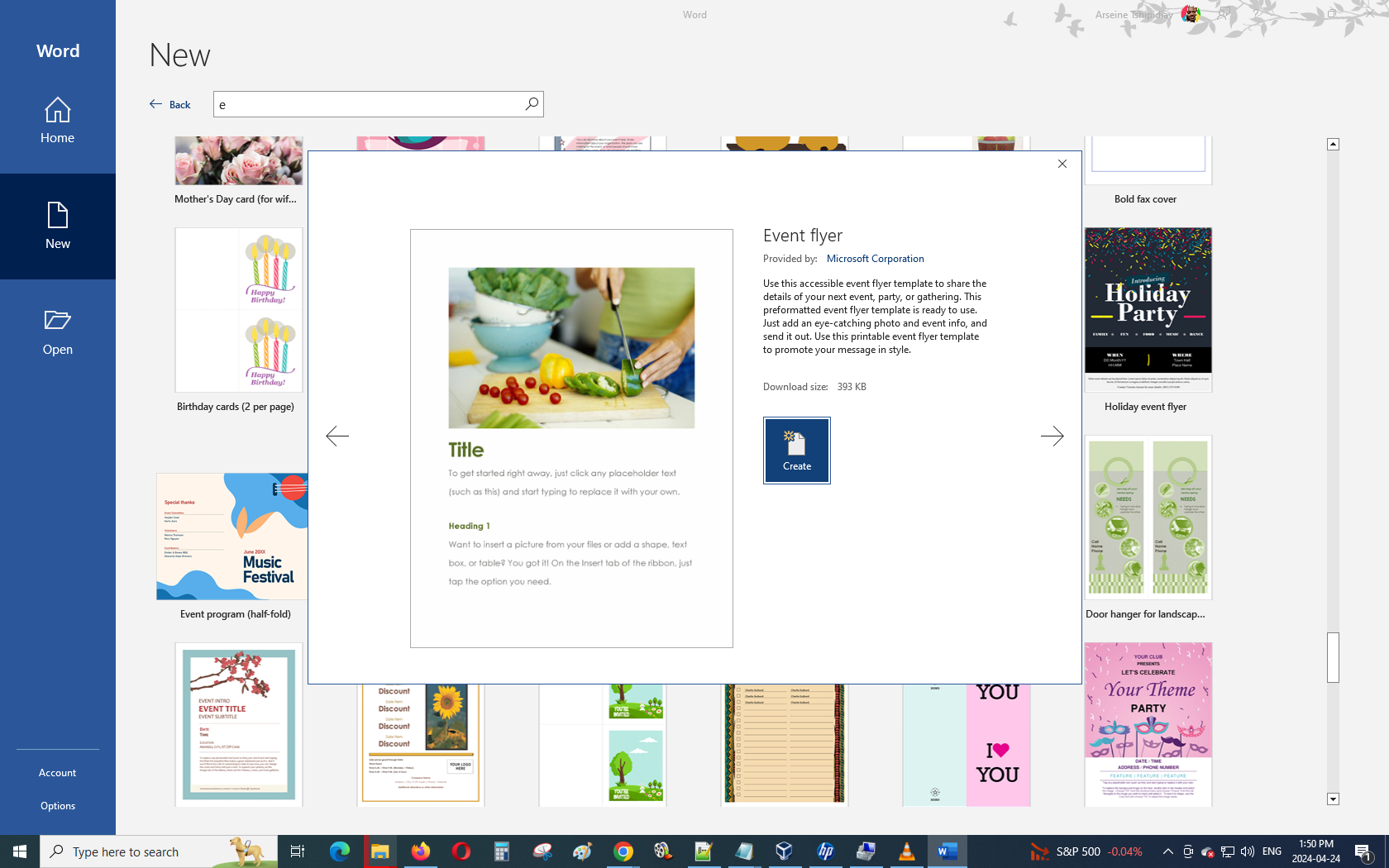This screenshot has width=1389, height=868.
Task: Open Word Options
Action: [x=58, y=806]
